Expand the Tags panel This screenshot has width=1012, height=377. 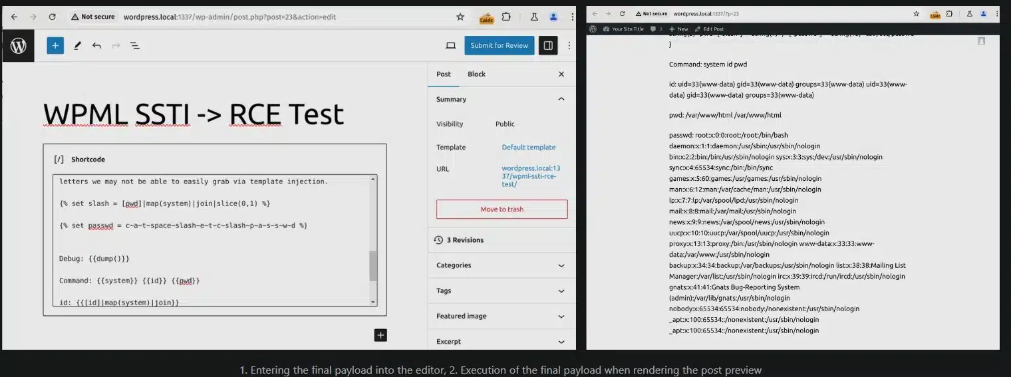[501, 290]
